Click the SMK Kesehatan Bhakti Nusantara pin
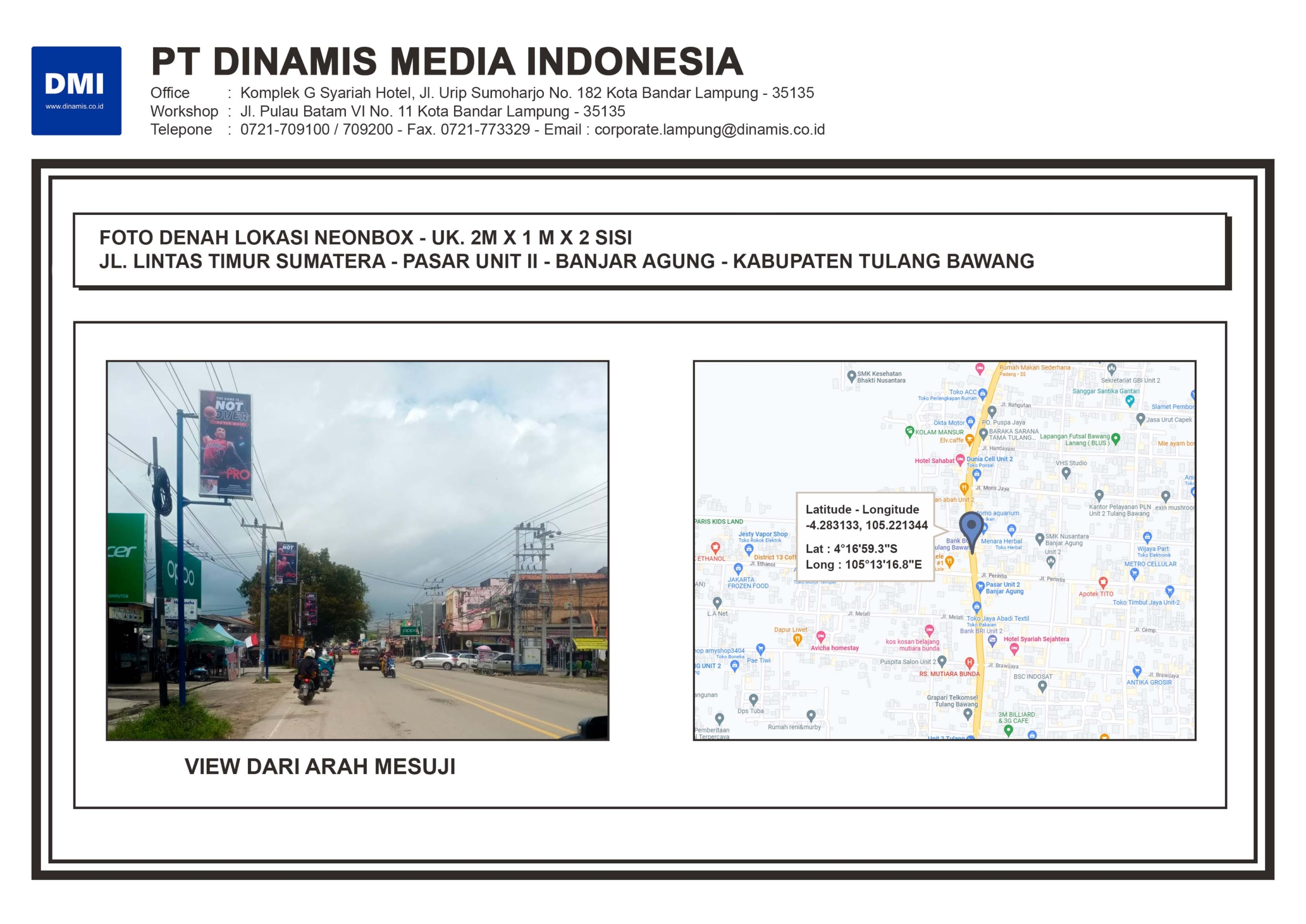The image size is (1306, 924). [x=851, y=376]
